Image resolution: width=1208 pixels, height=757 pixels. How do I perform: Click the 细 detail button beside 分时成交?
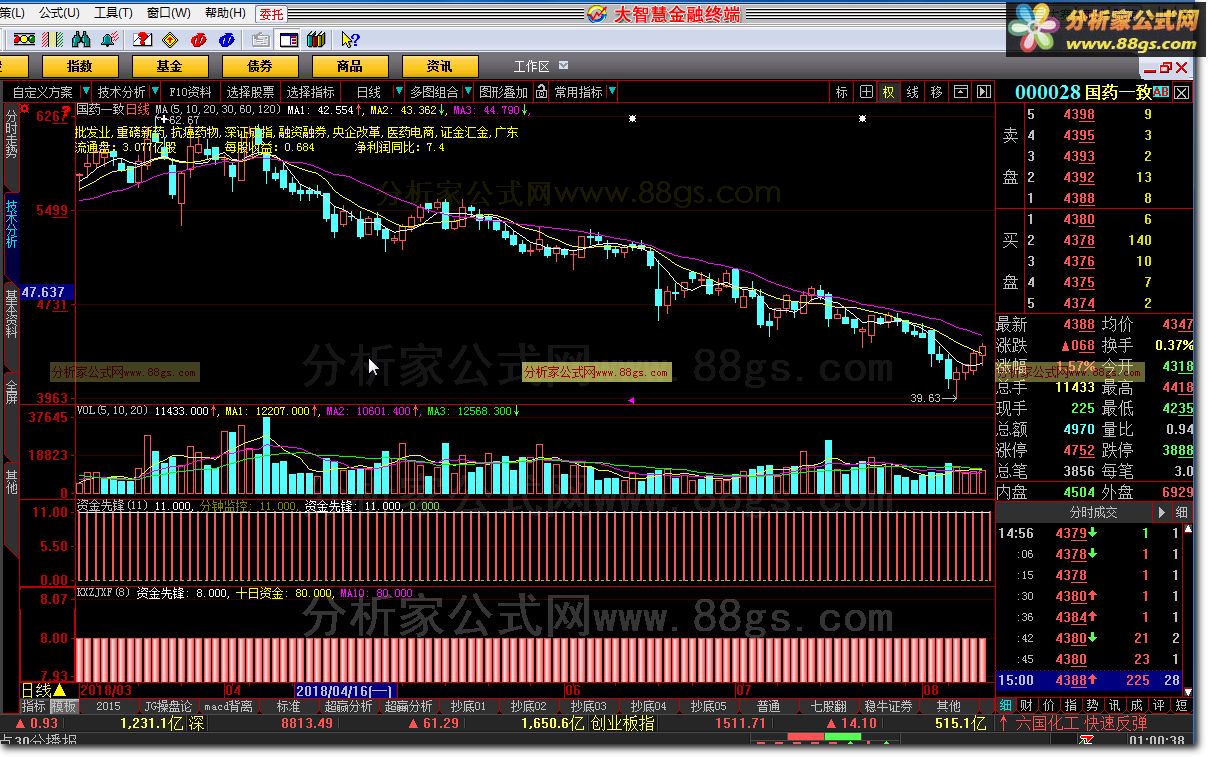[x=1181, y=511]
